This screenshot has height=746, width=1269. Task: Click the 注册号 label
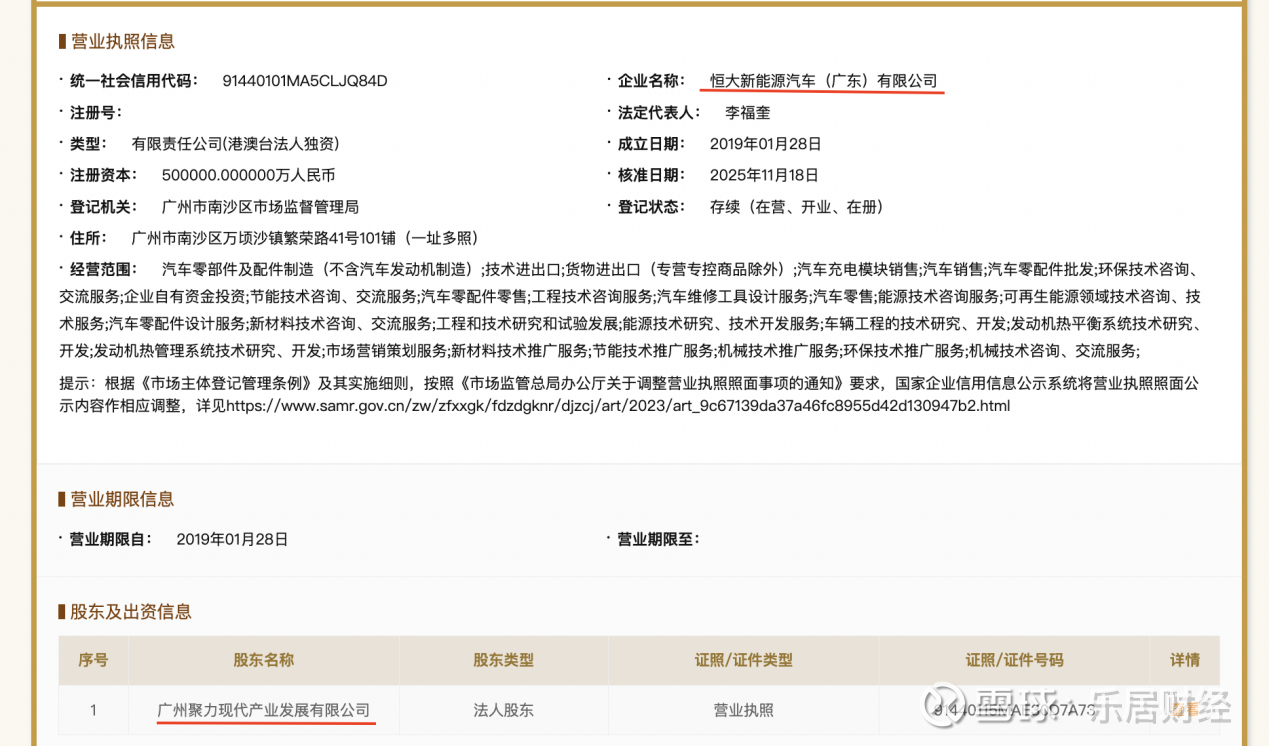96,113
